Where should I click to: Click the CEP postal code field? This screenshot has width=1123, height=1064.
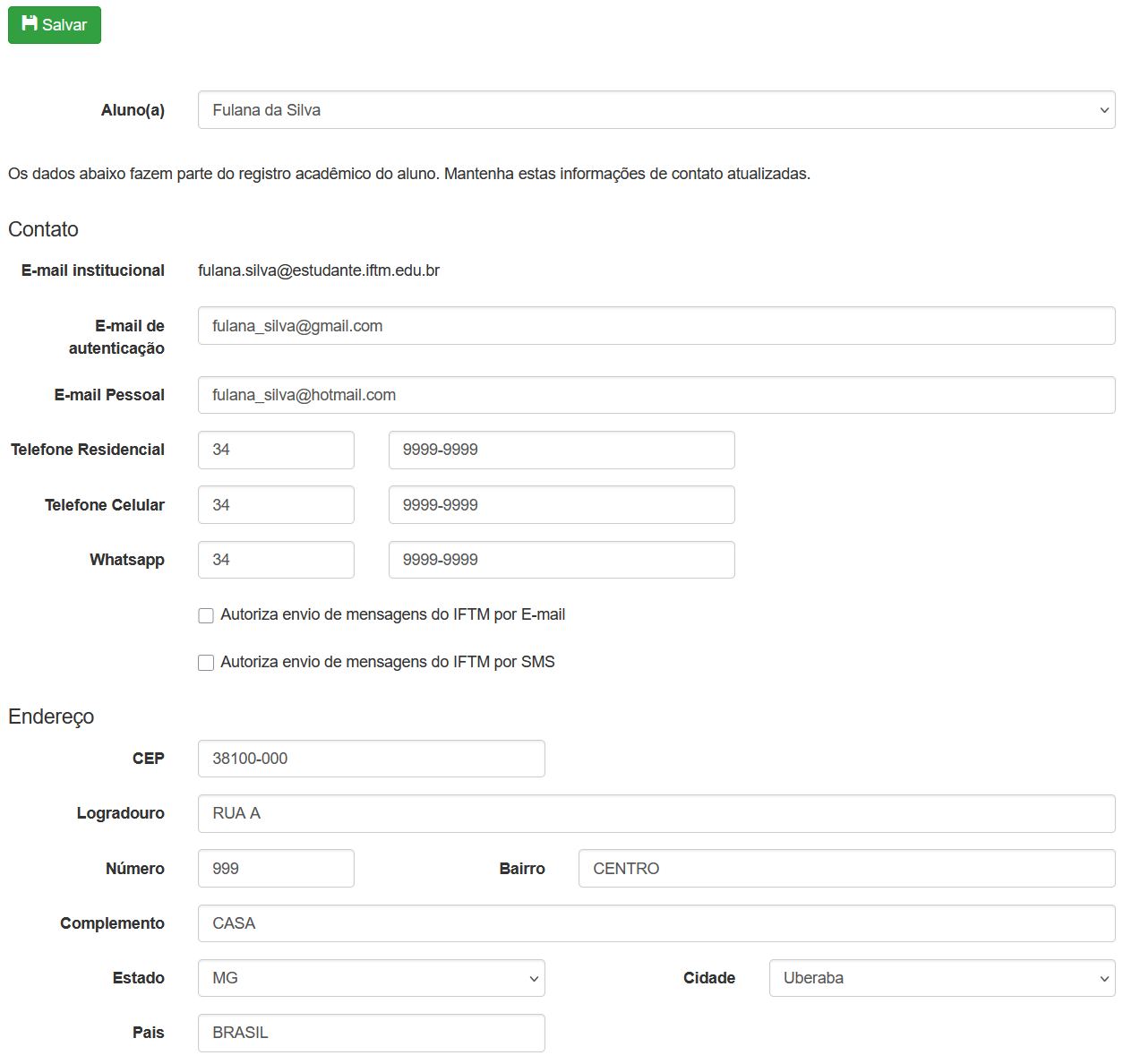click(371, 759)
